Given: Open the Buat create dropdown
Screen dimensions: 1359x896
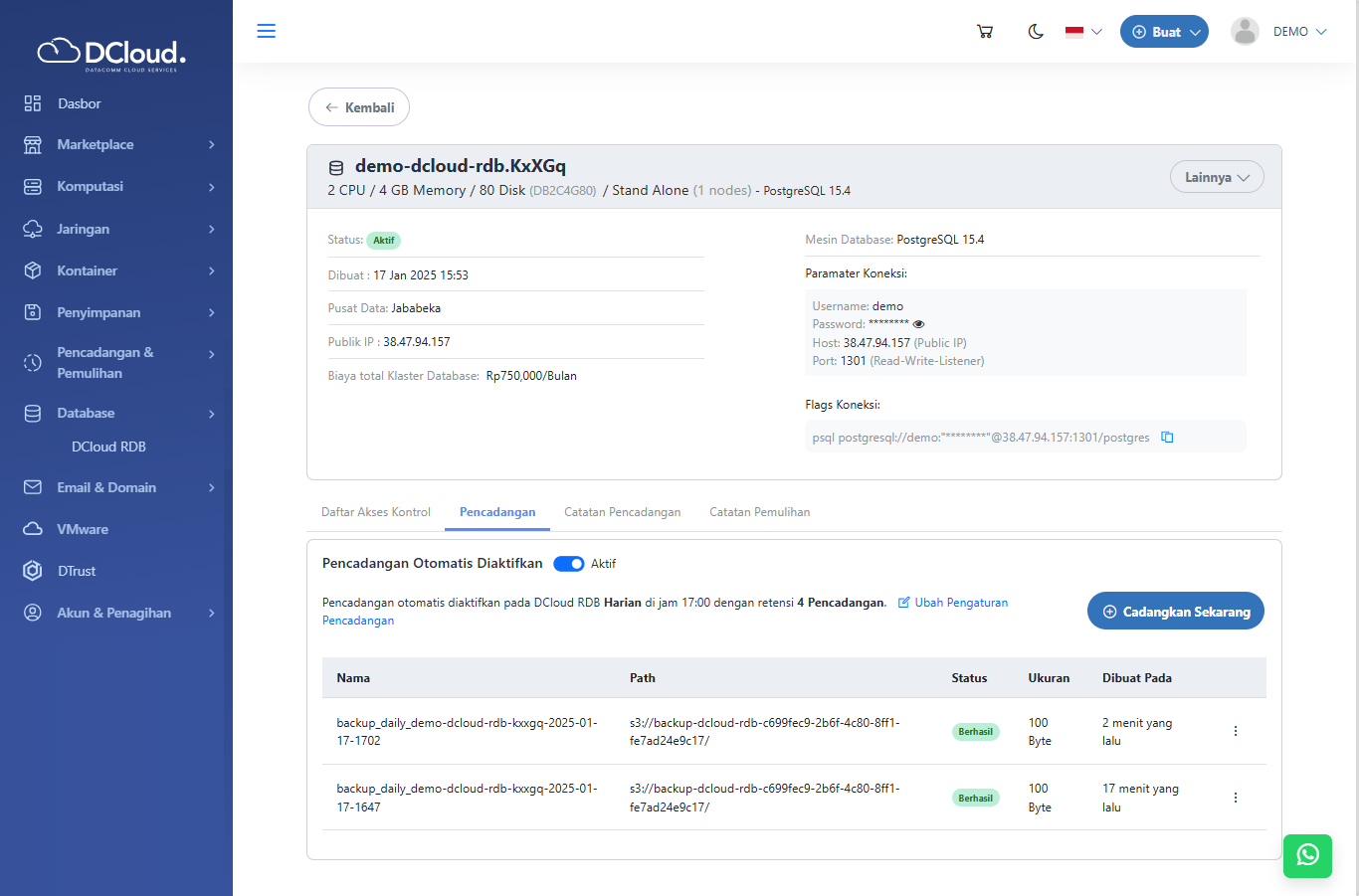Looking at the screenshot, I should (1164, 32).
